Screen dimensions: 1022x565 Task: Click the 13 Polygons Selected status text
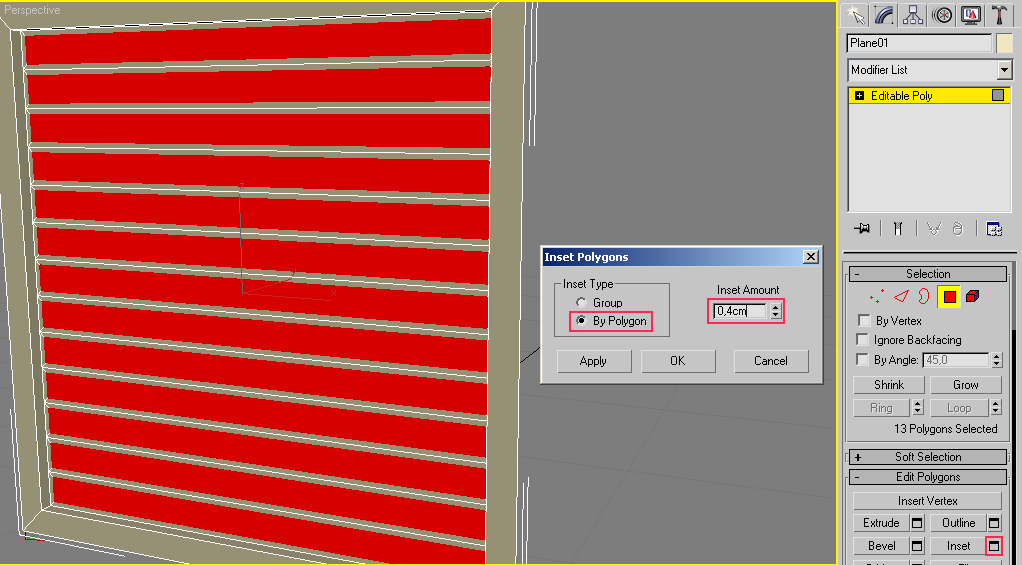(x=945, y=429)
